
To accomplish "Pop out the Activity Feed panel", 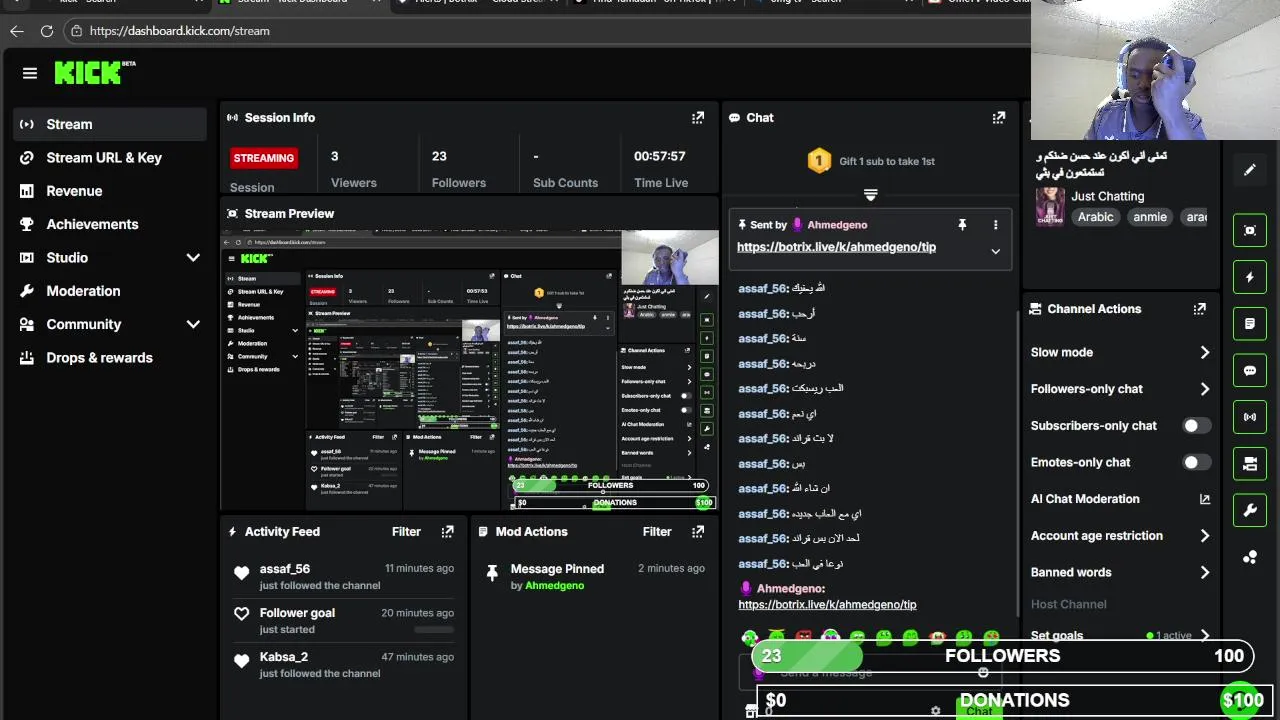I will [x=448, y=532].
